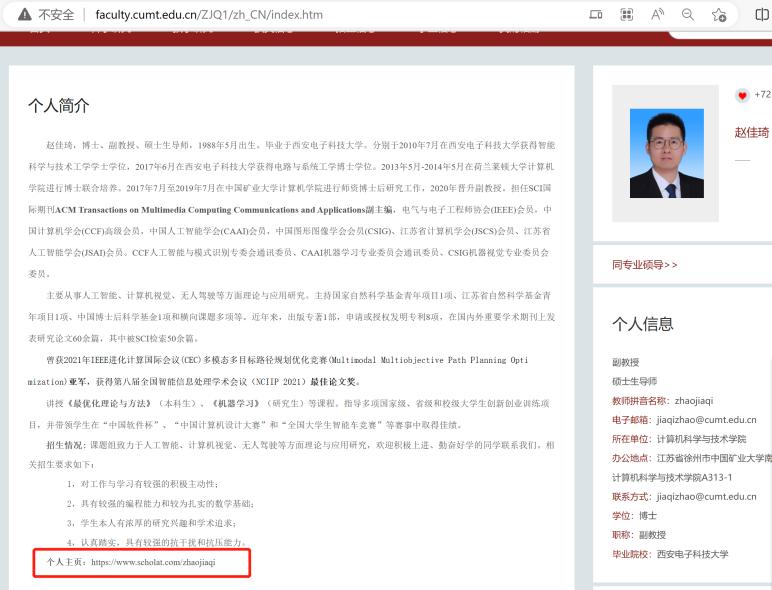The height and width of the screenshot is (590, 772).
Task: Click the zoom magnifier icon in address bar
Action: coord(688,15)
